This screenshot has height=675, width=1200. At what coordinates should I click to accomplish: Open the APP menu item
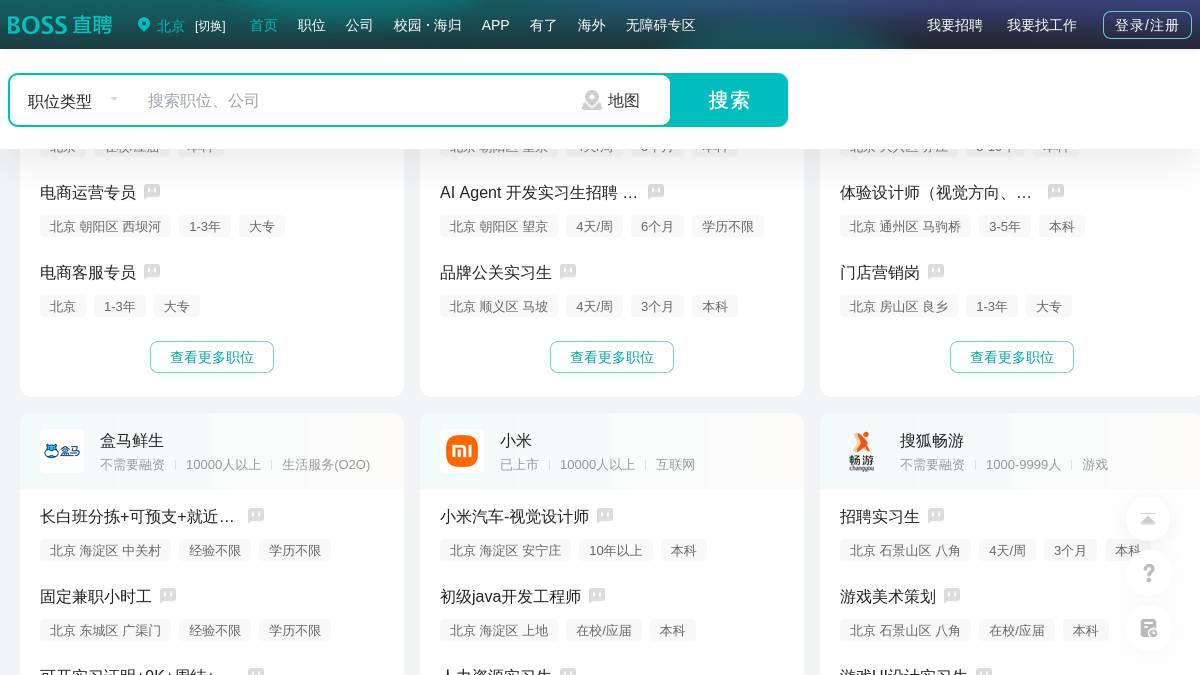point(496,25)
